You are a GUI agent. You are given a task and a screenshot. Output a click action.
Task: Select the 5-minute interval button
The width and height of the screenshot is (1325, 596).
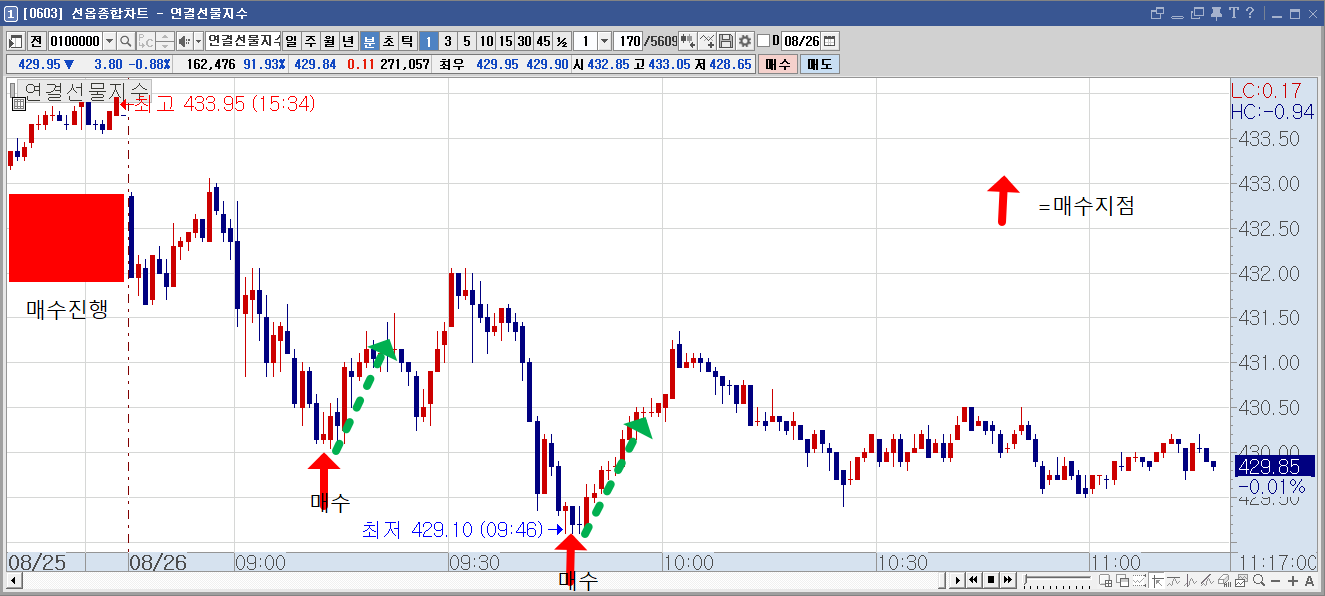466,41
